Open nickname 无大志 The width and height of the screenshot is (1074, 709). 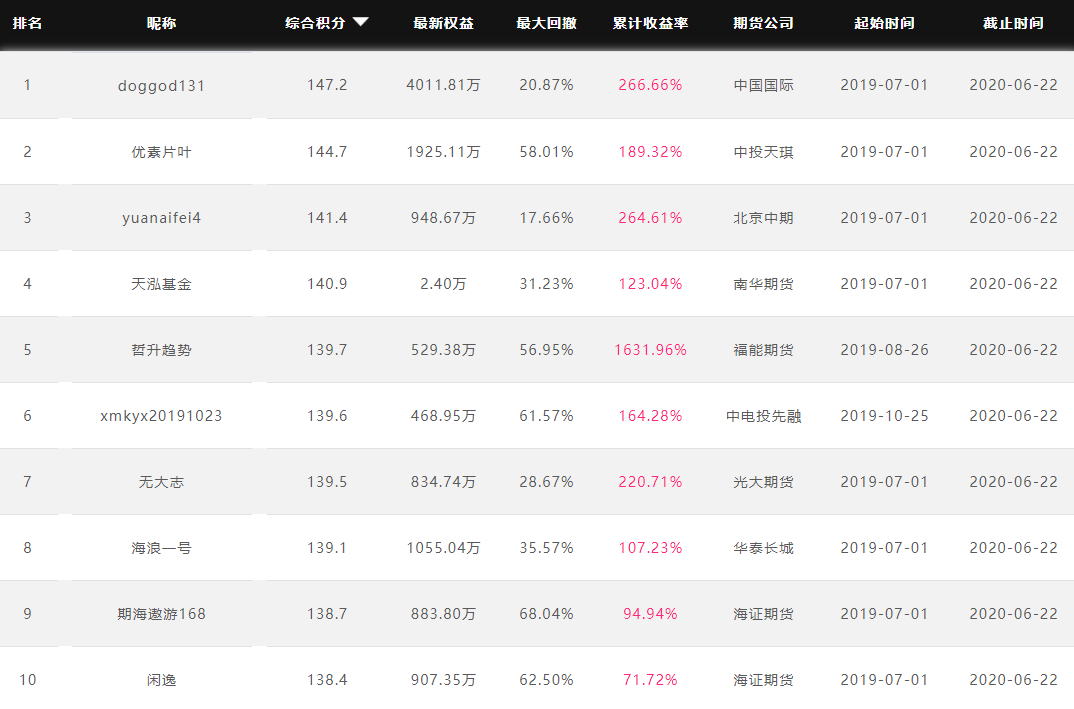pos(162,482)
